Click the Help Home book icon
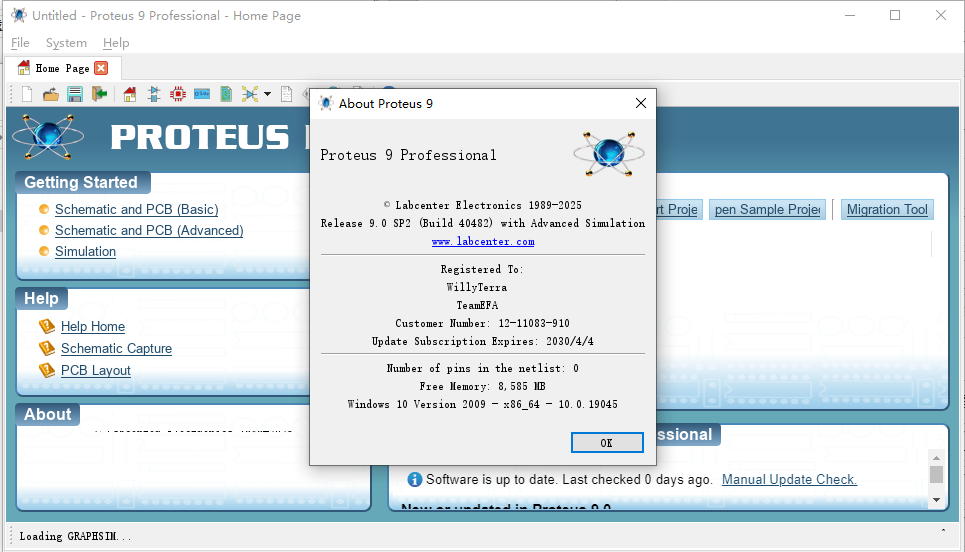965x552 pixels. pos(47,326)
